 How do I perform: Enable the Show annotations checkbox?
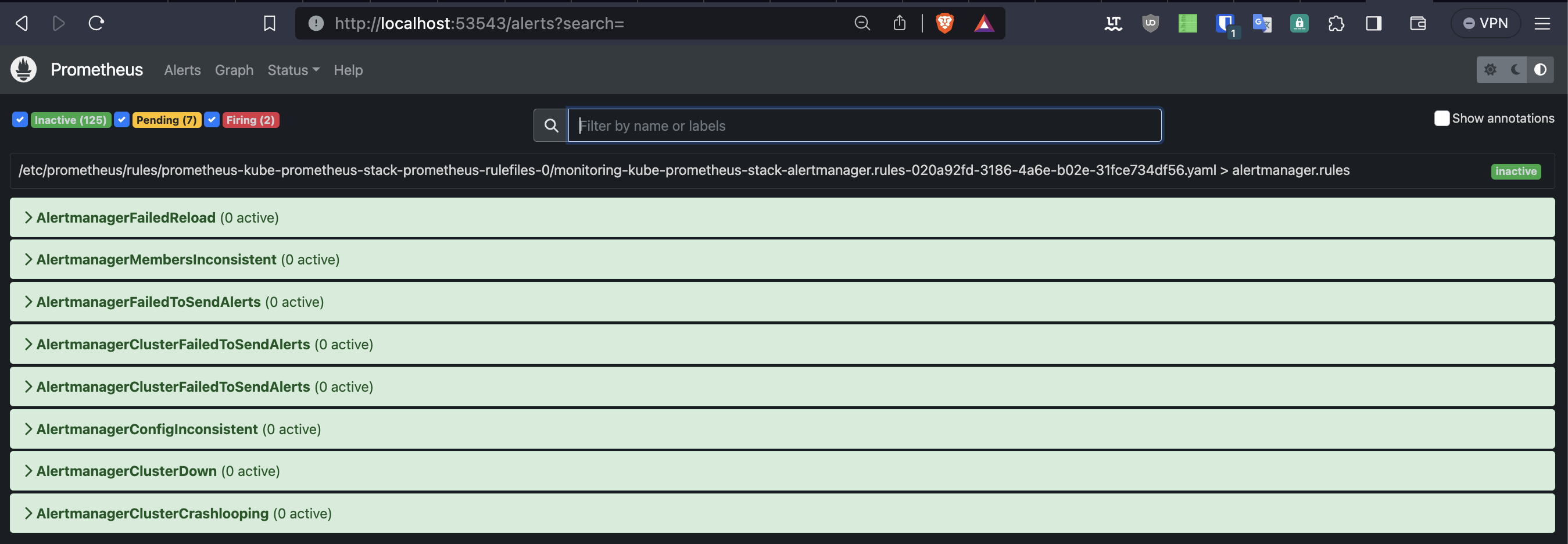tap(1441, 118)
